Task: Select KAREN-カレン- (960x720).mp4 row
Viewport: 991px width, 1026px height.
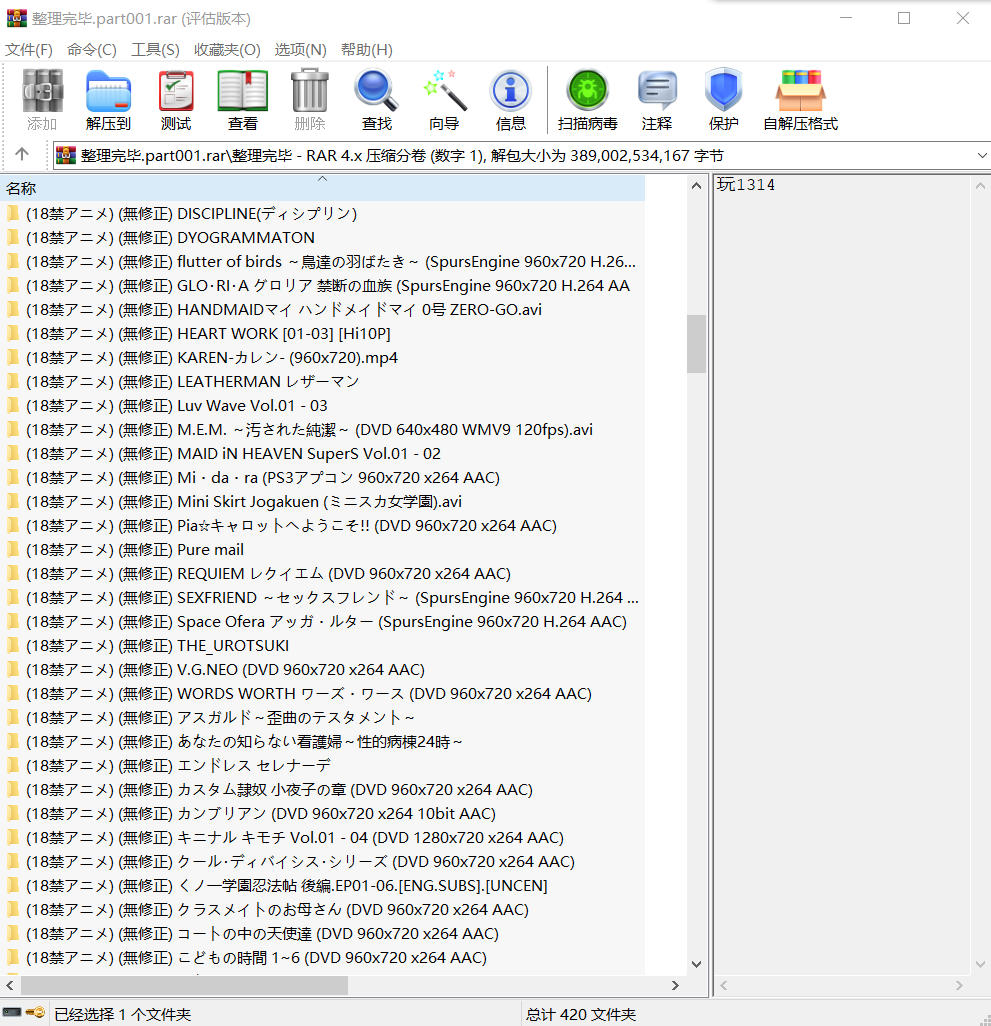Action: pyautogui.click(x=322, y=358)
